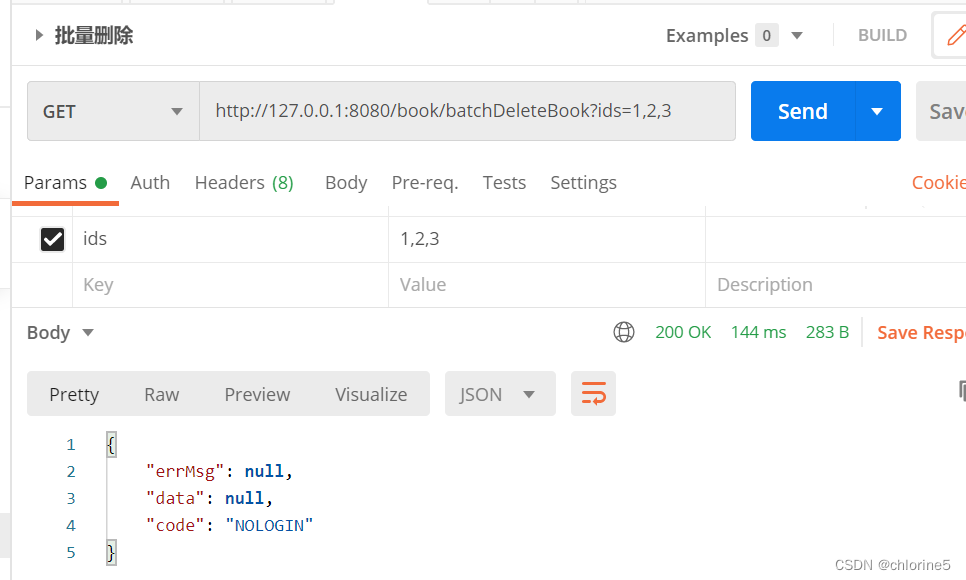Image resolution: width=966 pixels, height=580 pixels.
Task: Click the "errMsg" key in response
Action: click(x=185, y=472)
